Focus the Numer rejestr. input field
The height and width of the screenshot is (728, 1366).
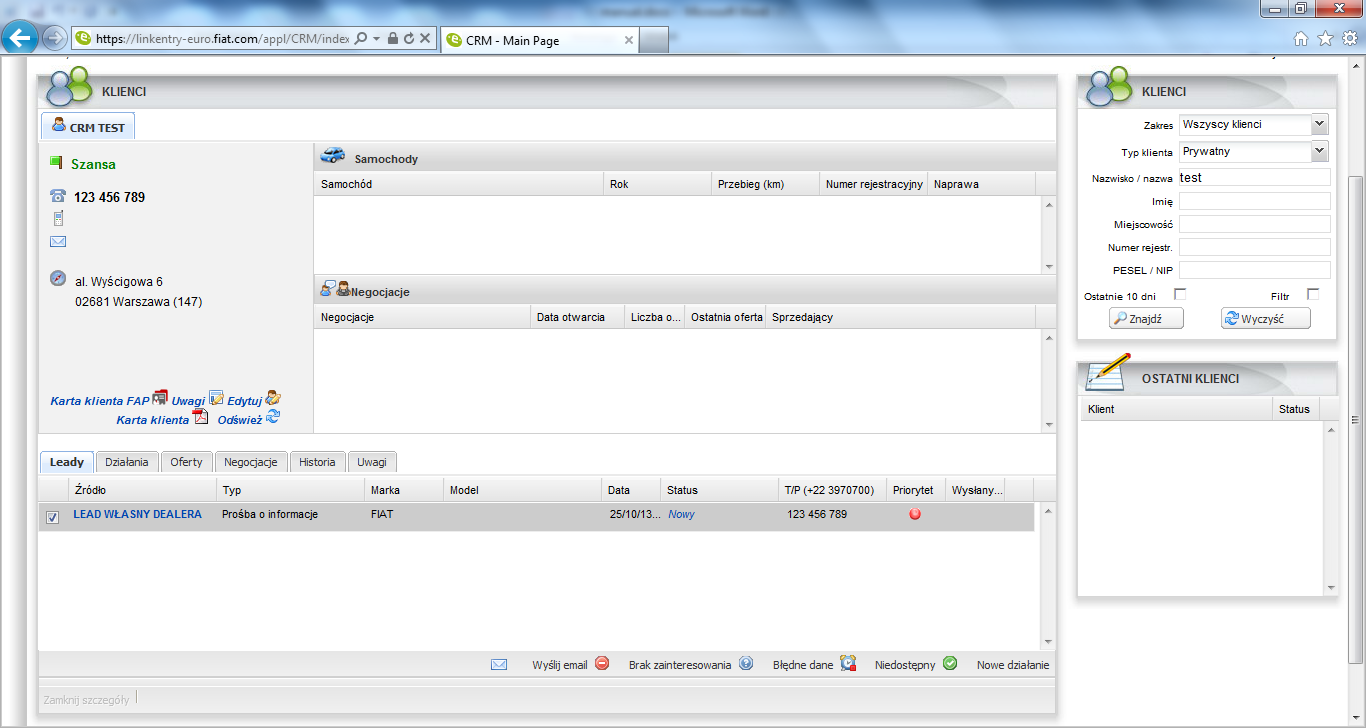click(1254, 247)
